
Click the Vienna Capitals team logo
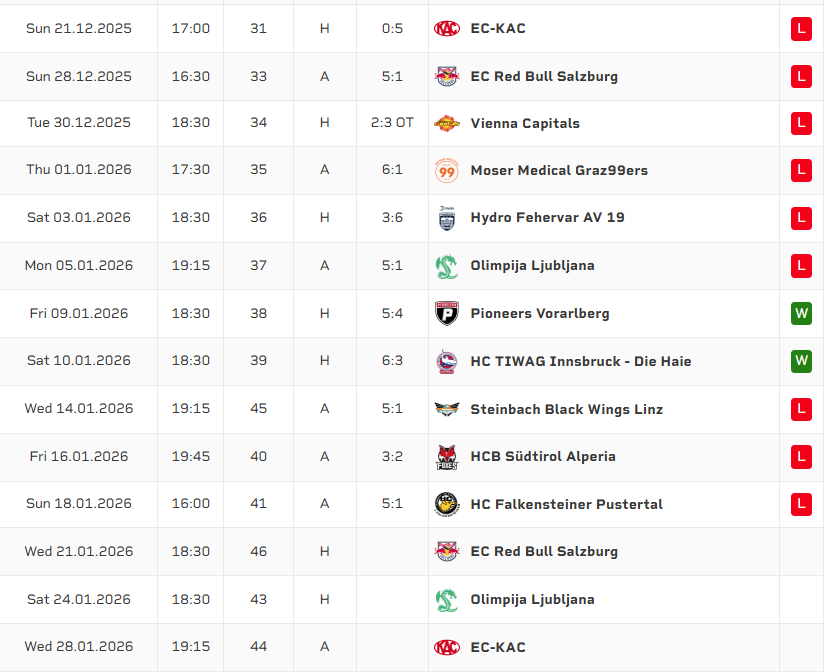[x=446, y=124]
